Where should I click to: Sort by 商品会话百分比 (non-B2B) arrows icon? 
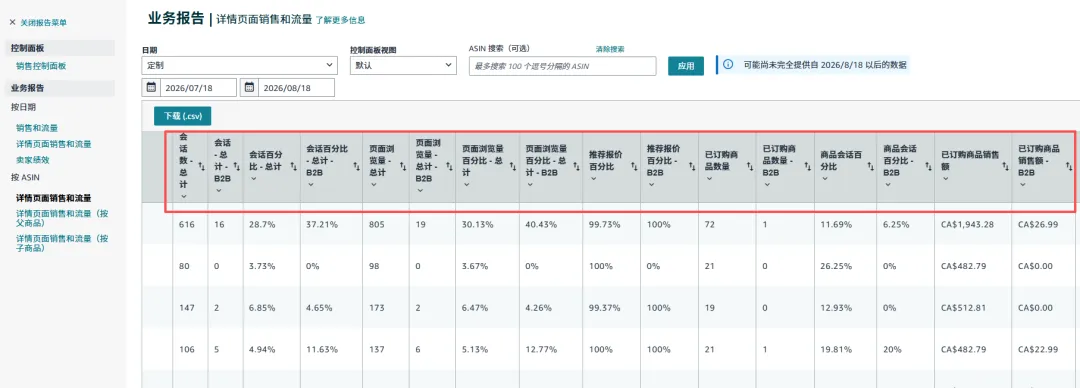coord(871,166)
